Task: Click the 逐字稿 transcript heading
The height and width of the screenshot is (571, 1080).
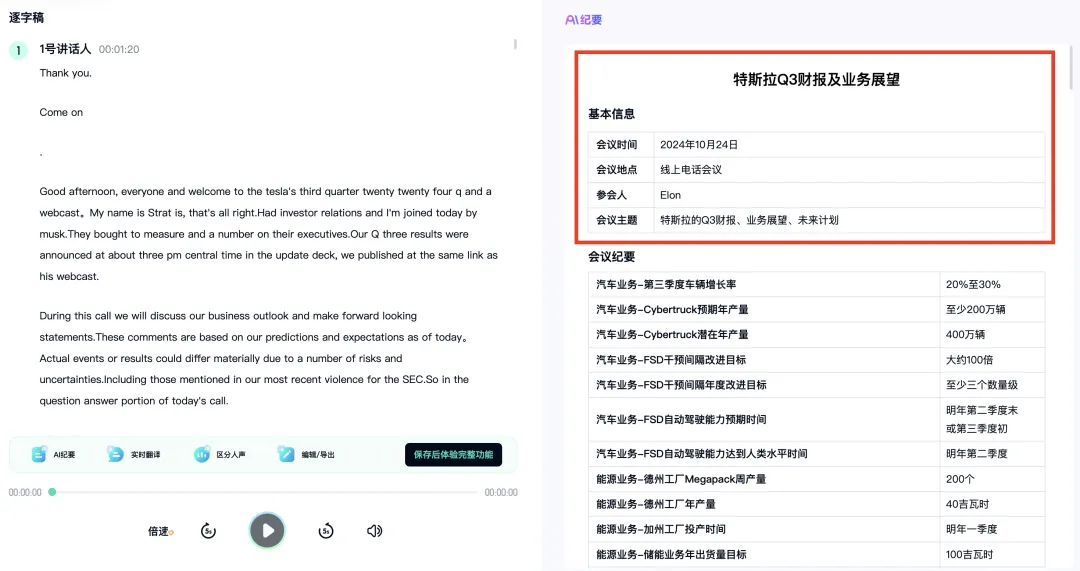Action: coord(26,17)
